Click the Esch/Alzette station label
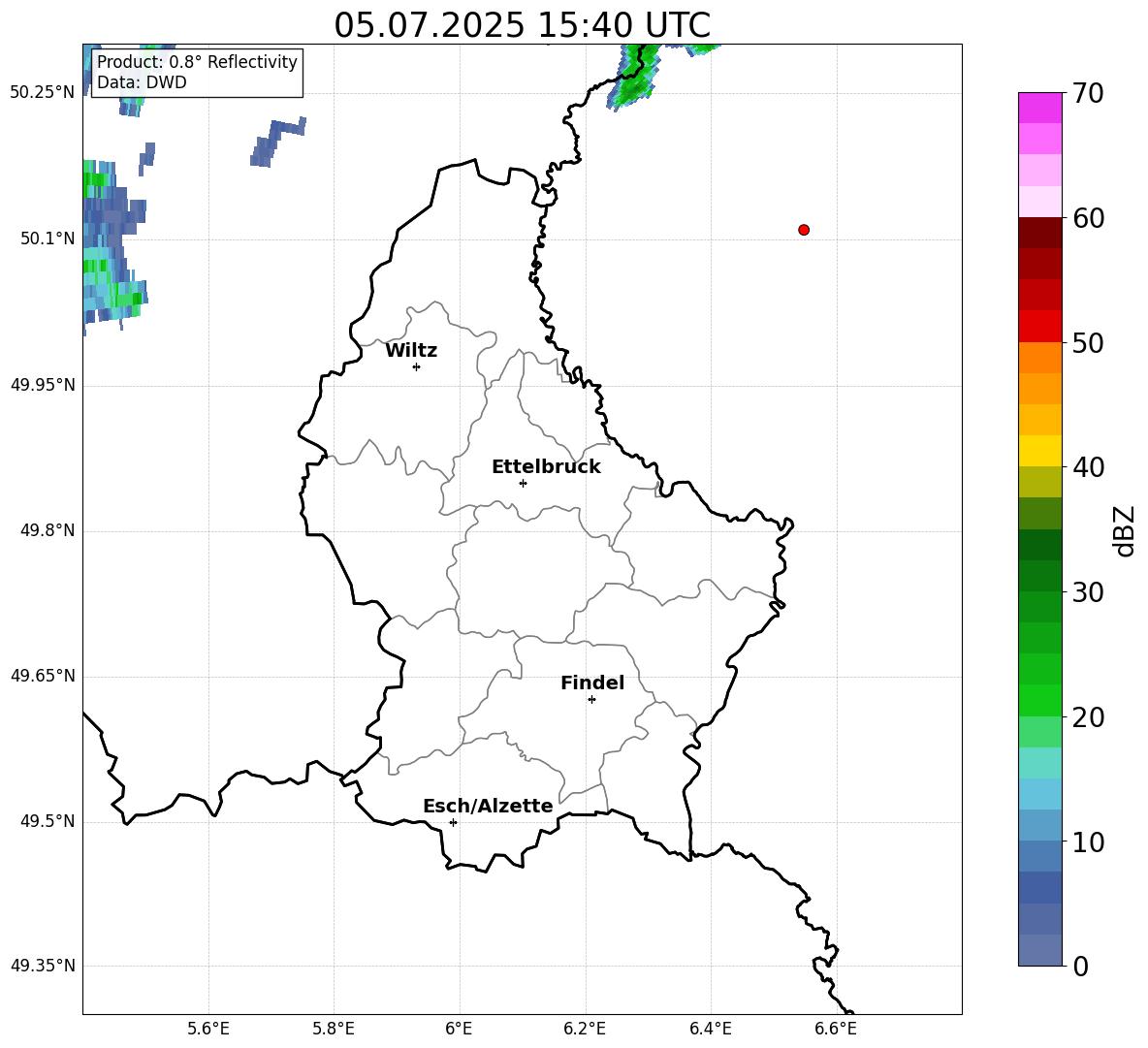The width and height of the screenshot is (1148, 1048). click(x=488, y=806)
